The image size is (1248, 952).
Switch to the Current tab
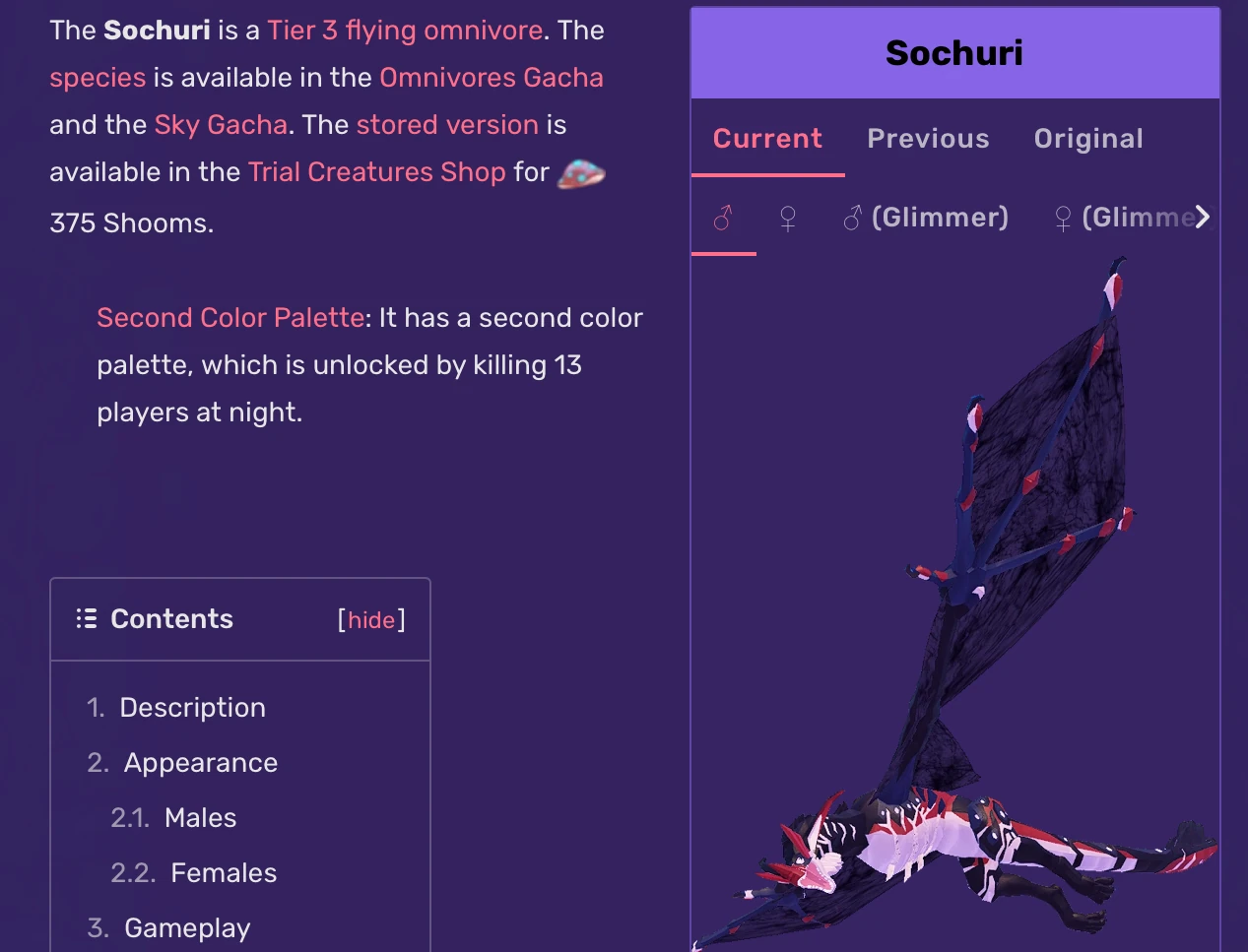coord(767,139)
